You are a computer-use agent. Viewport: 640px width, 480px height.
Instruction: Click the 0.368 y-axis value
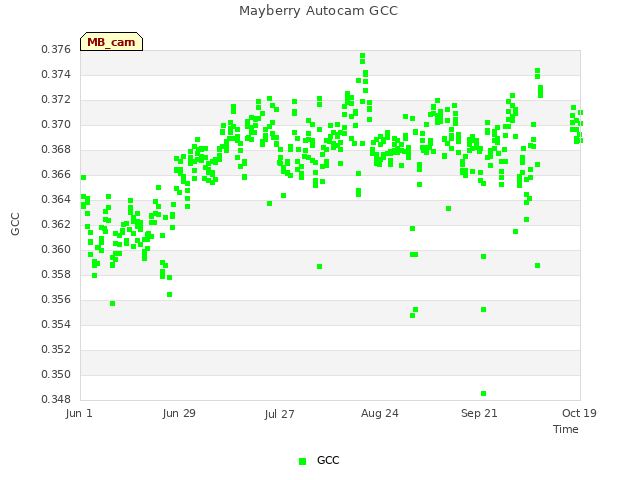click(56, 149)
